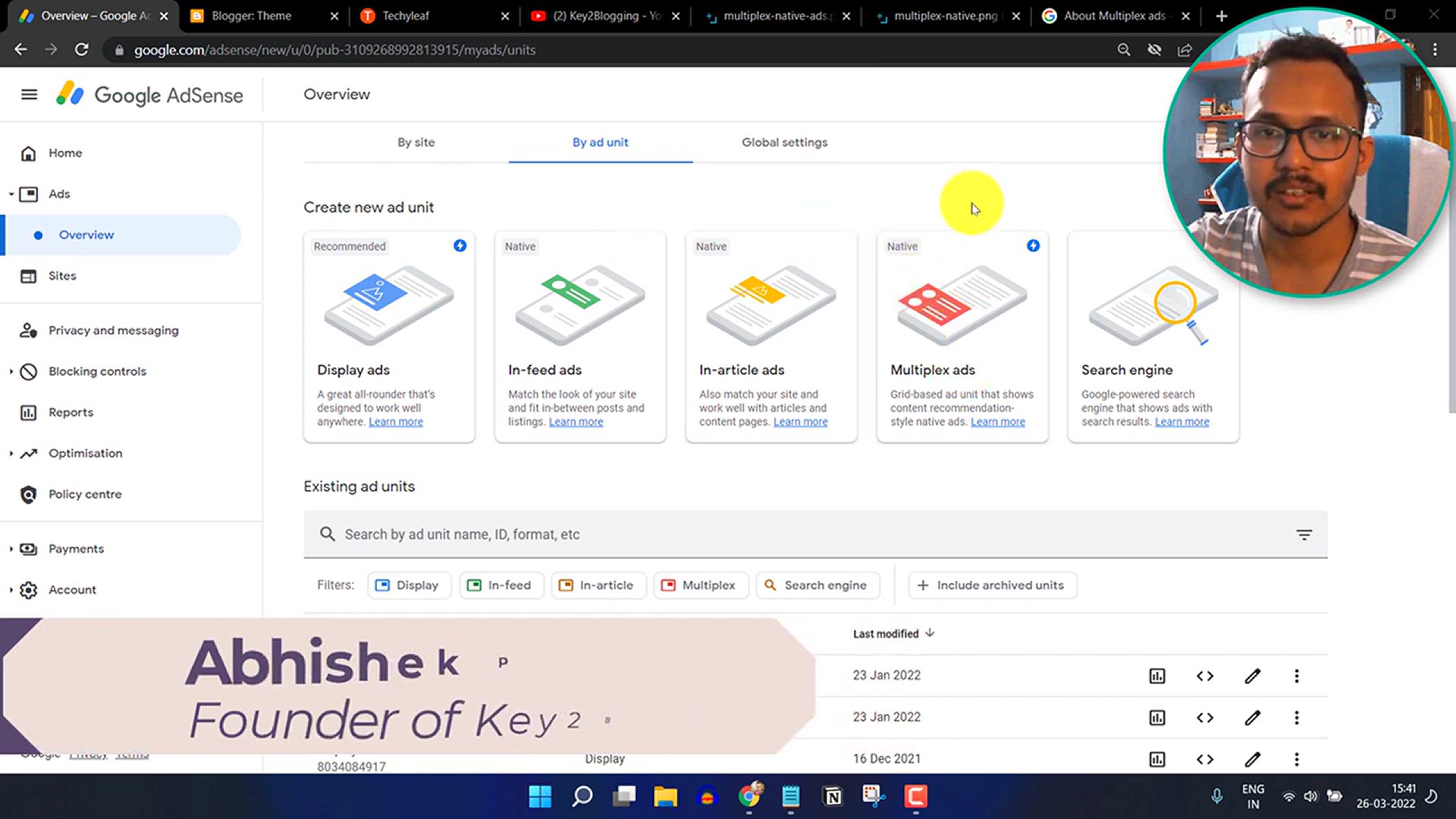Get code for first 23 Jan 2022 unit
1456x819 pixels.
[1205, 676]
